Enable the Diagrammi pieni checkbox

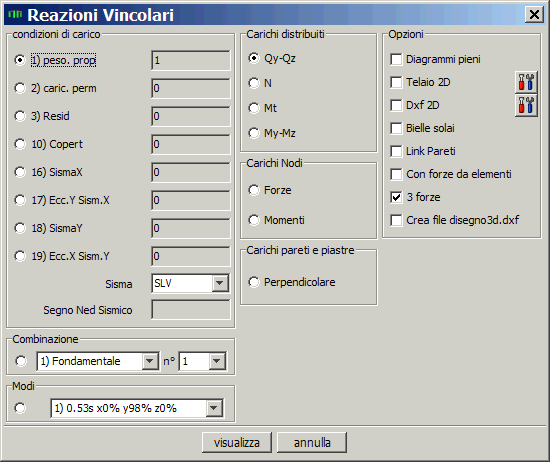(396, 59)
